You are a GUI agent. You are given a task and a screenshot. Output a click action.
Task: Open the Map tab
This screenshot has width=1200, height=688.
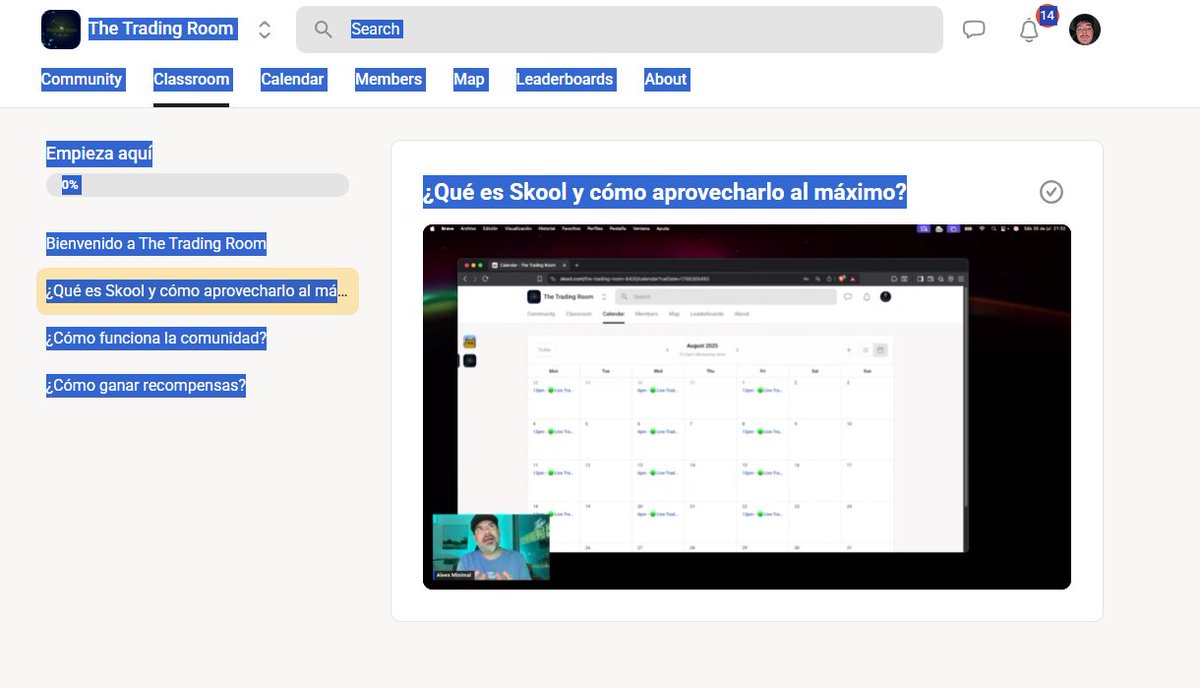pos(469,79)
